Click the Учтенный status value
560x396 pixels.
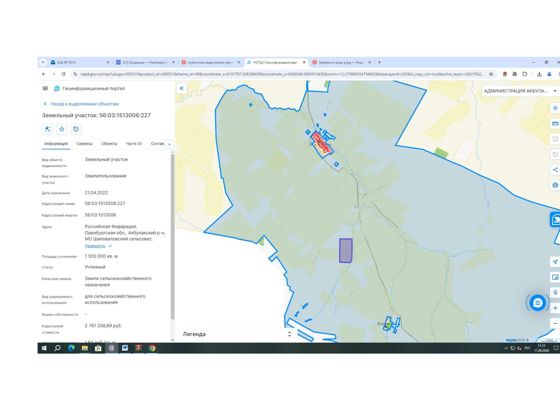pyautogui.click(x=95, y=267)
